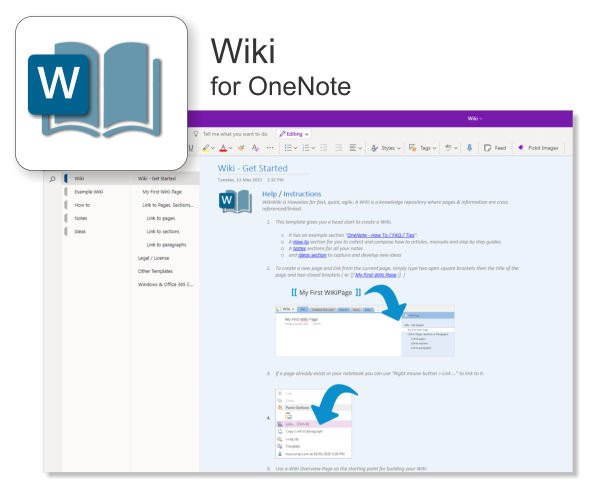This screenshot has width=600, height=490.
Task: Expand the alignment dropdown arrow
Action: pyautogui.click(x=360, y=148)
